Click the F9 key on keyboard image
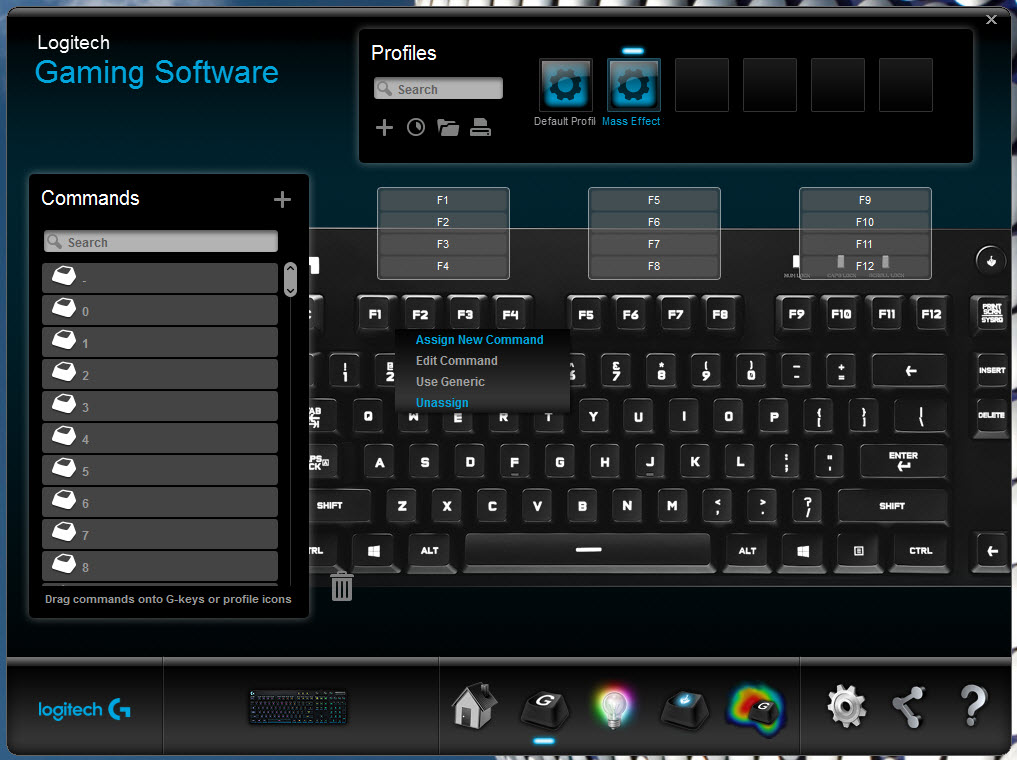Screen dimensions: 1017x760 [x=796, y=314]
